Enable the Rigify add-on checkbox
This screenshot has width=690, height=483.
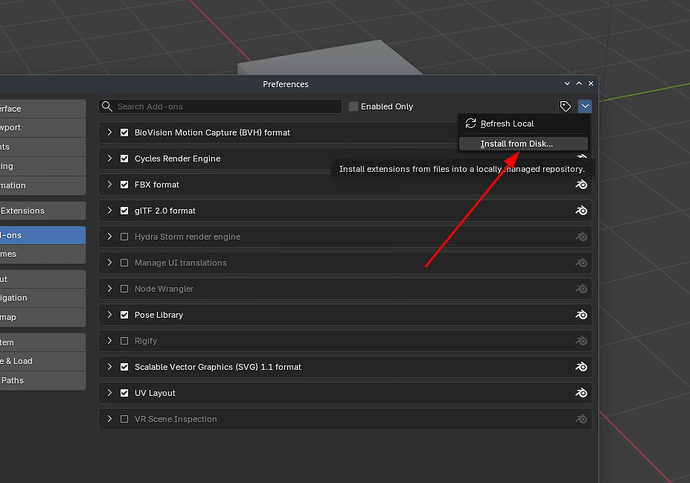point(125,341)
